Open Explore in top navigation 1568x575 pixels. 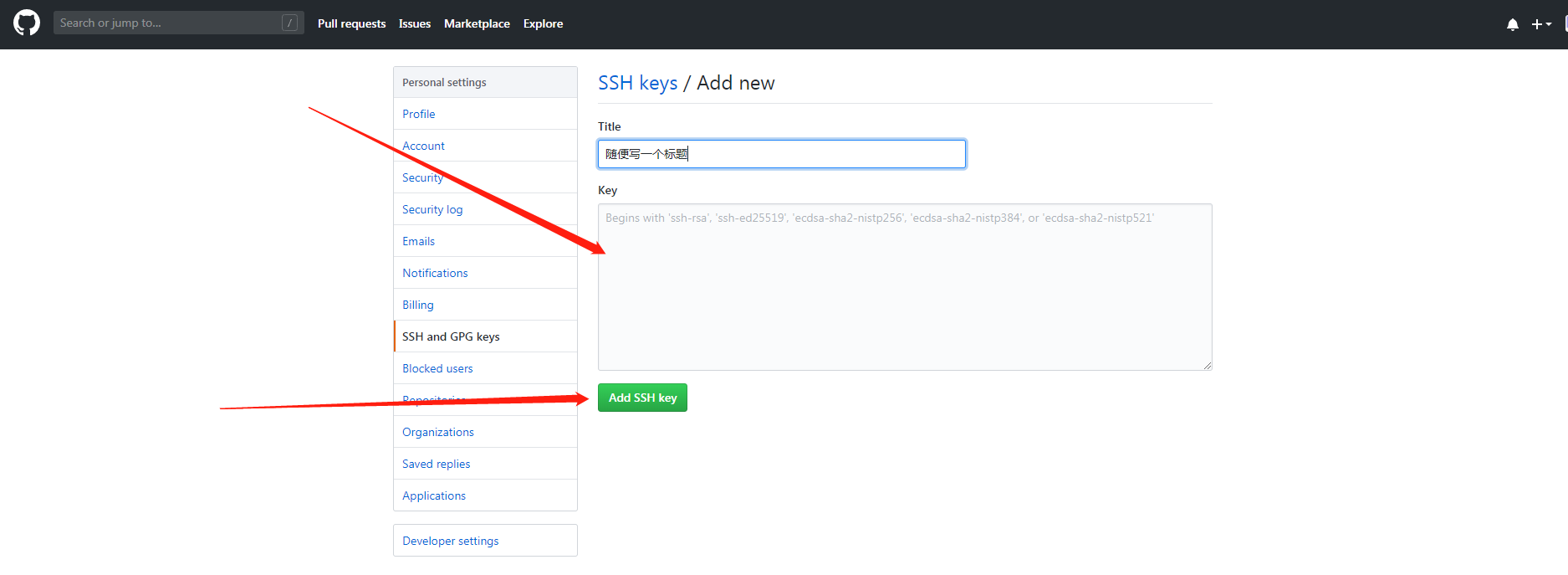[x=543, y=23]
